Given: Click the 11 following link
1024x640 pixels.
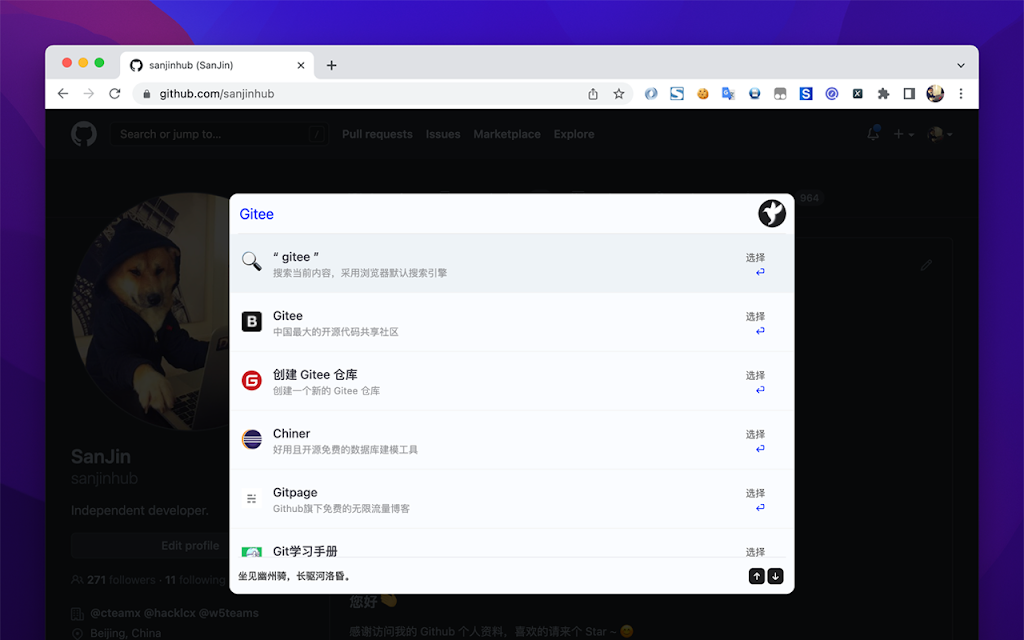Looking at the screenshot, I should [x=195, y=580].
